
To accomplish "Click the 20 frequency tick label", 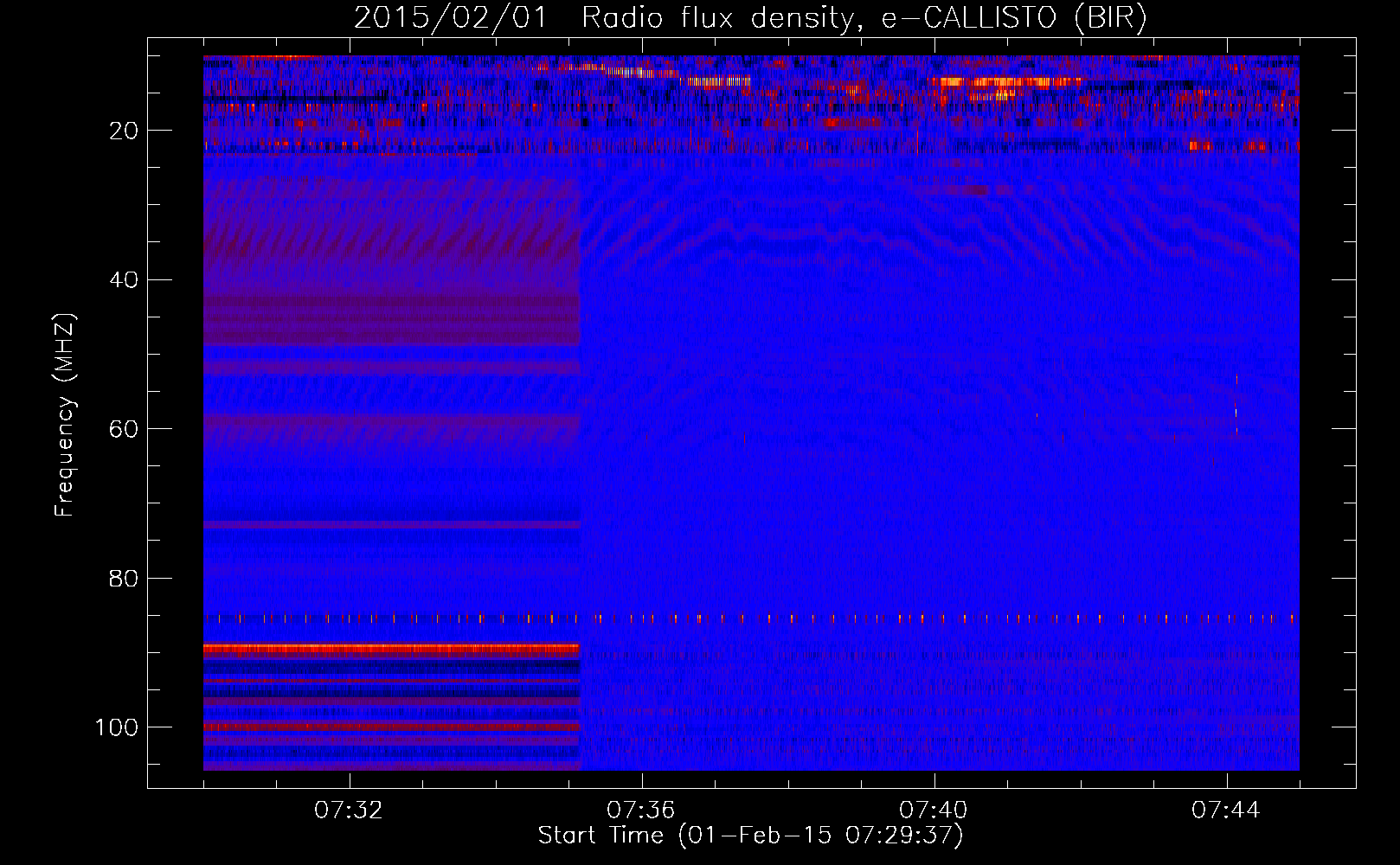I will point(125,131).
